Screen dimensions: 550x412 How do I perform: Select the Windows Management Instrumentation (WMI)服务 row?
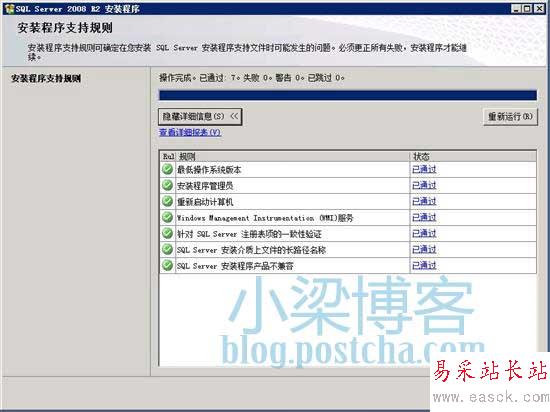(348, 218)
